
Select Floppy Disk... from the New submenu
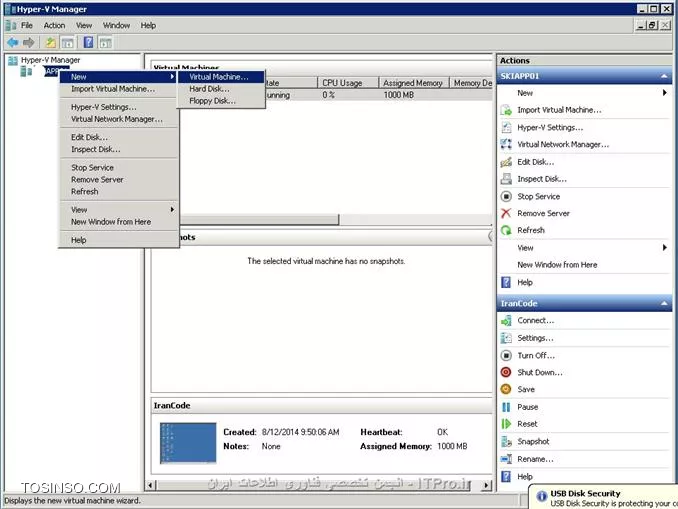tap(221, 101)
